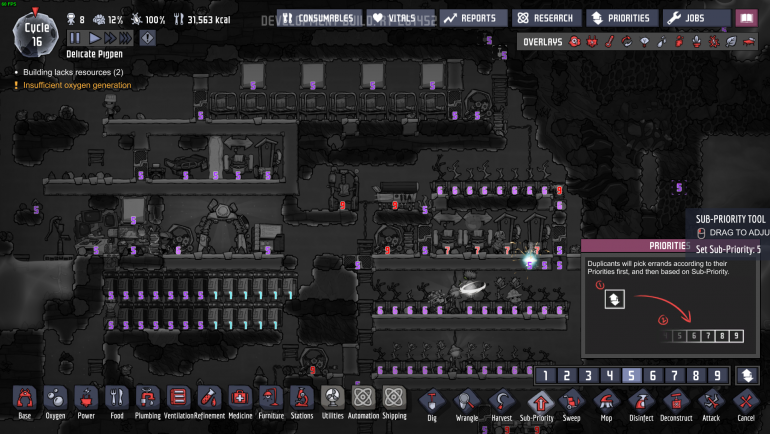Open the Plumbing build category

tap(148, 403)
